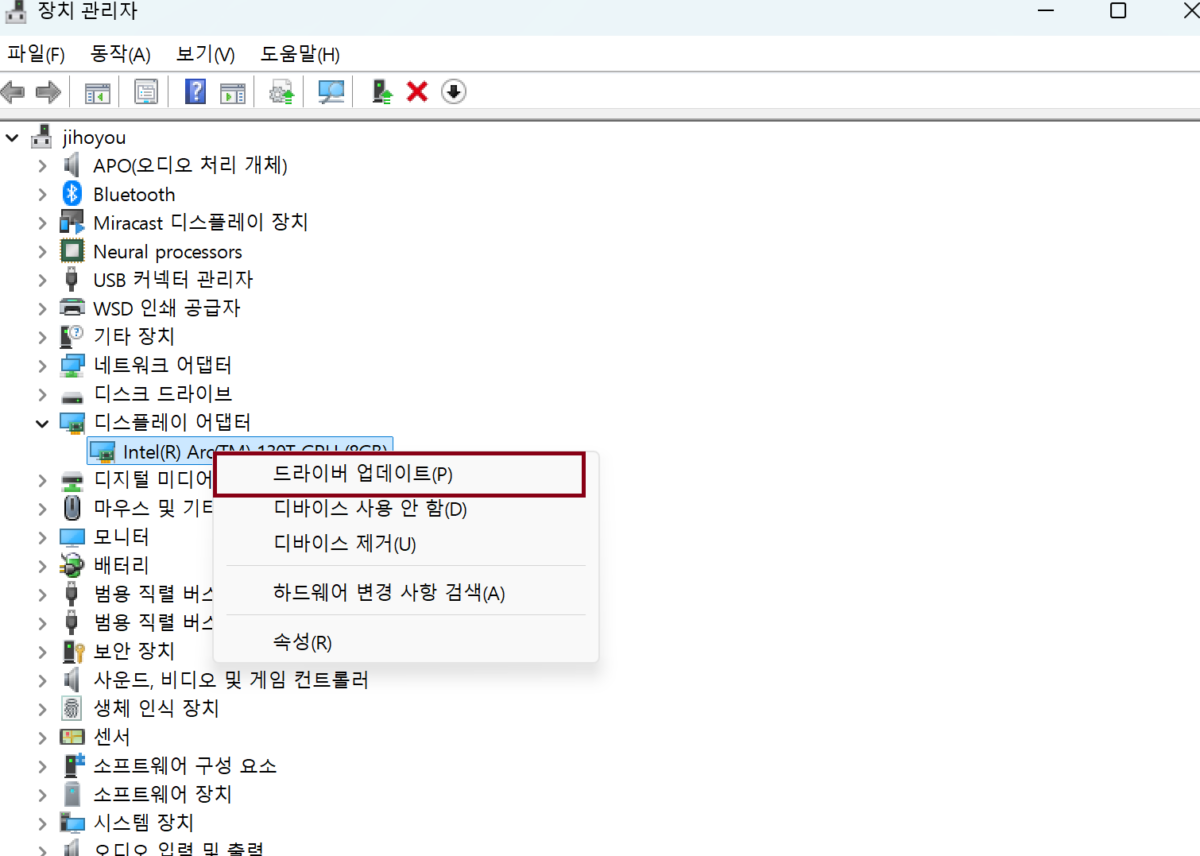This screenshot has width=1200, height=856.
Task: Open Help via the blue question mark icon
Action: 196,92
